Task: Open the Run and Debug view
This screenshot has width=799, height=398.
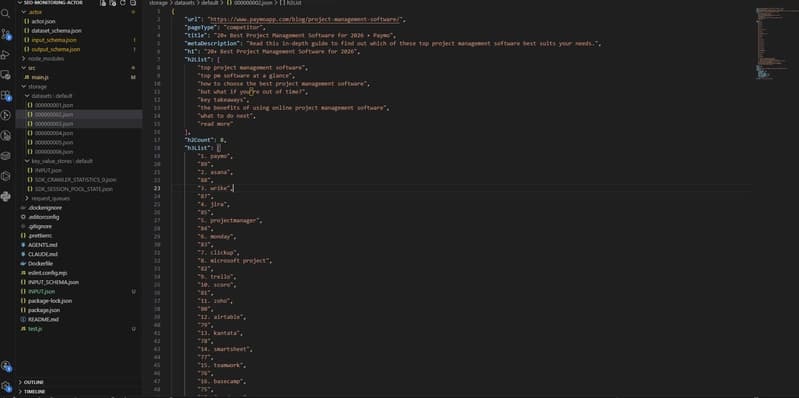Action: pos(6,54)
